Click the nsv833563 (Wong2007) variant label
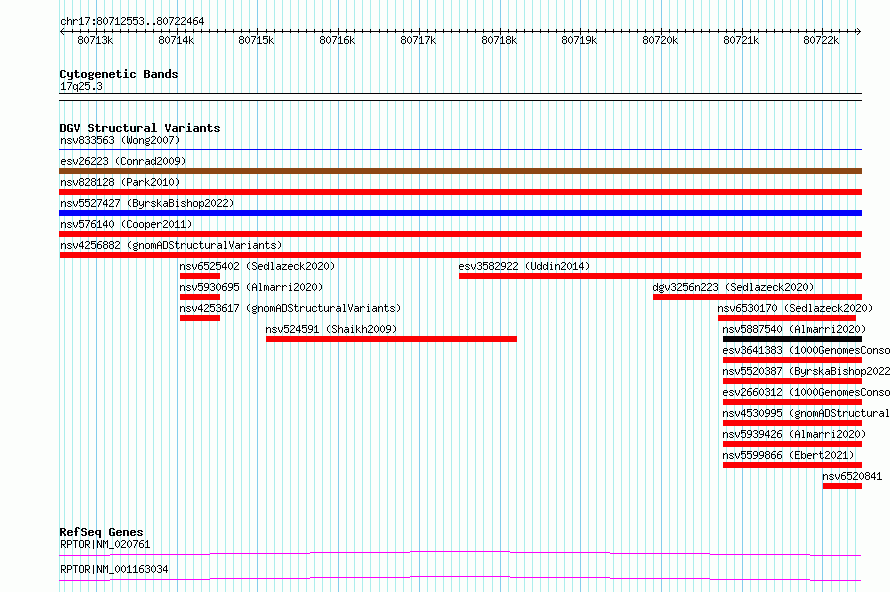The height and width of the screenshot is (592, 890). 120,140
